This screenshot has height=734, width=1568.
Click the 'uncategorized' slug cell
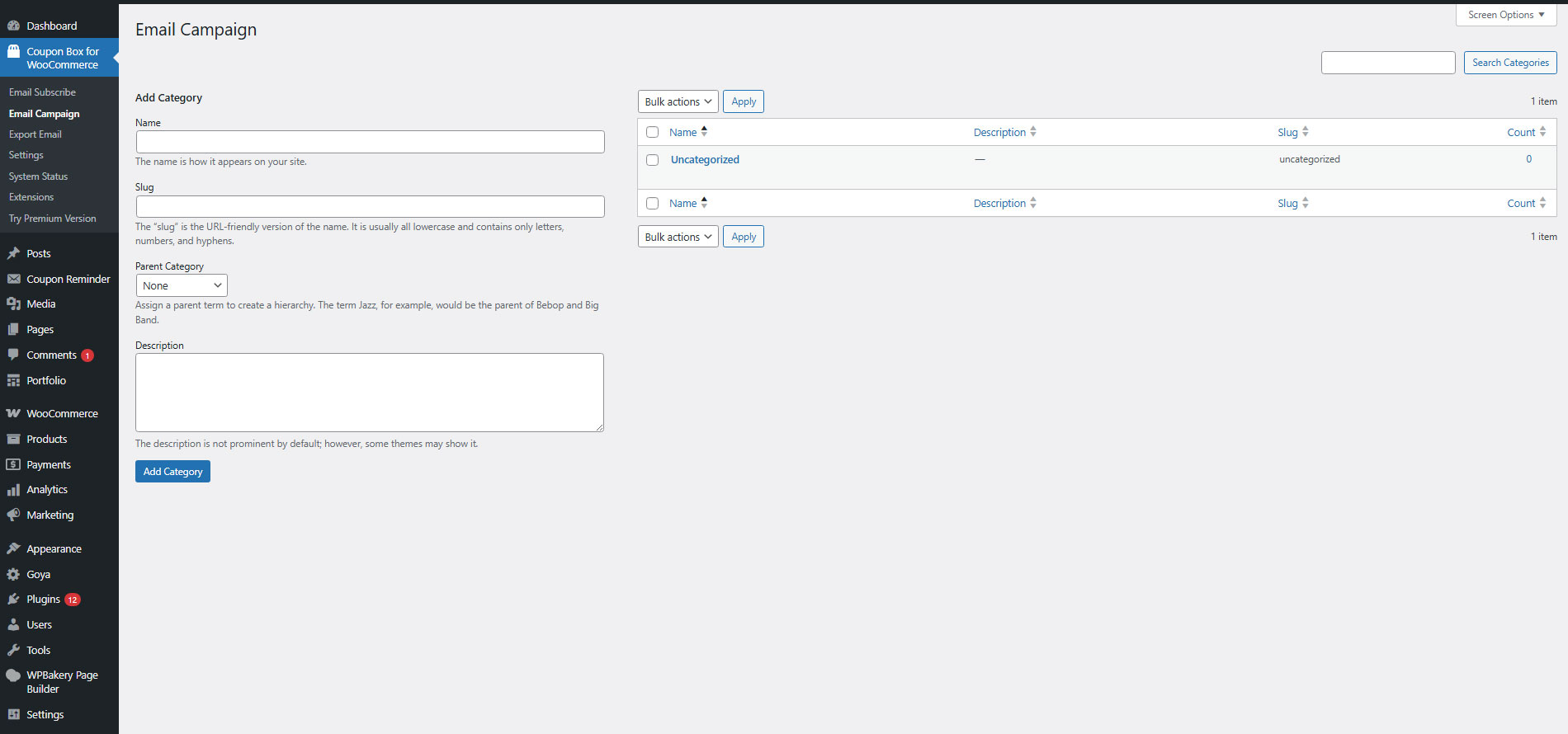click(x=1310, y=159)
